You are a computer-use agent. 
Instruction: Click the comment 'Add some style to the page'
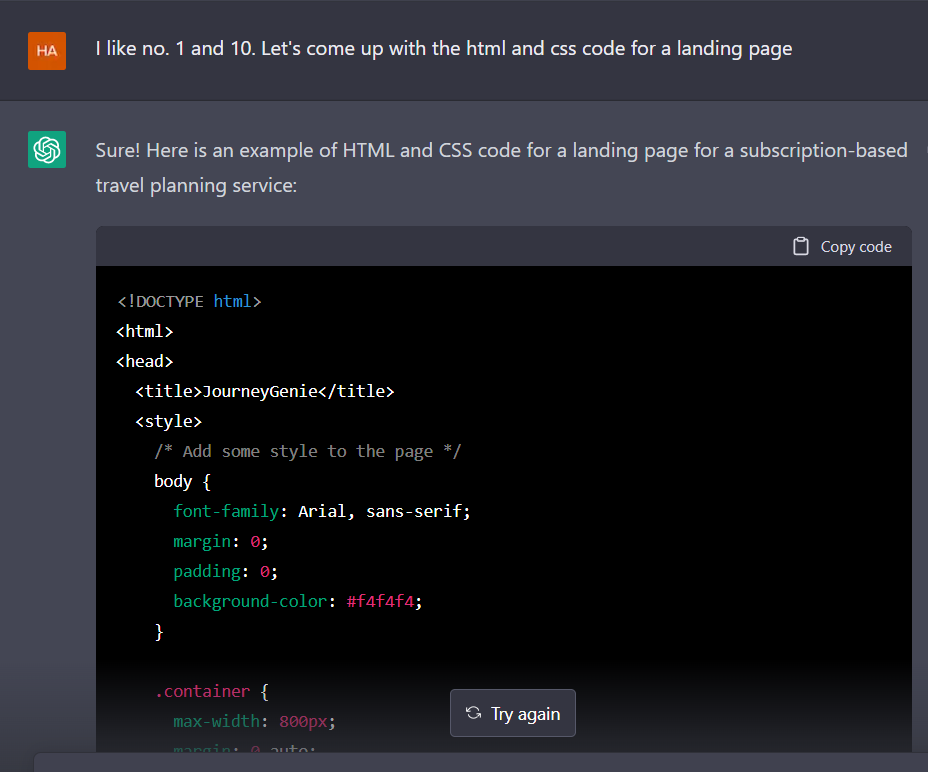click(308, 451)
